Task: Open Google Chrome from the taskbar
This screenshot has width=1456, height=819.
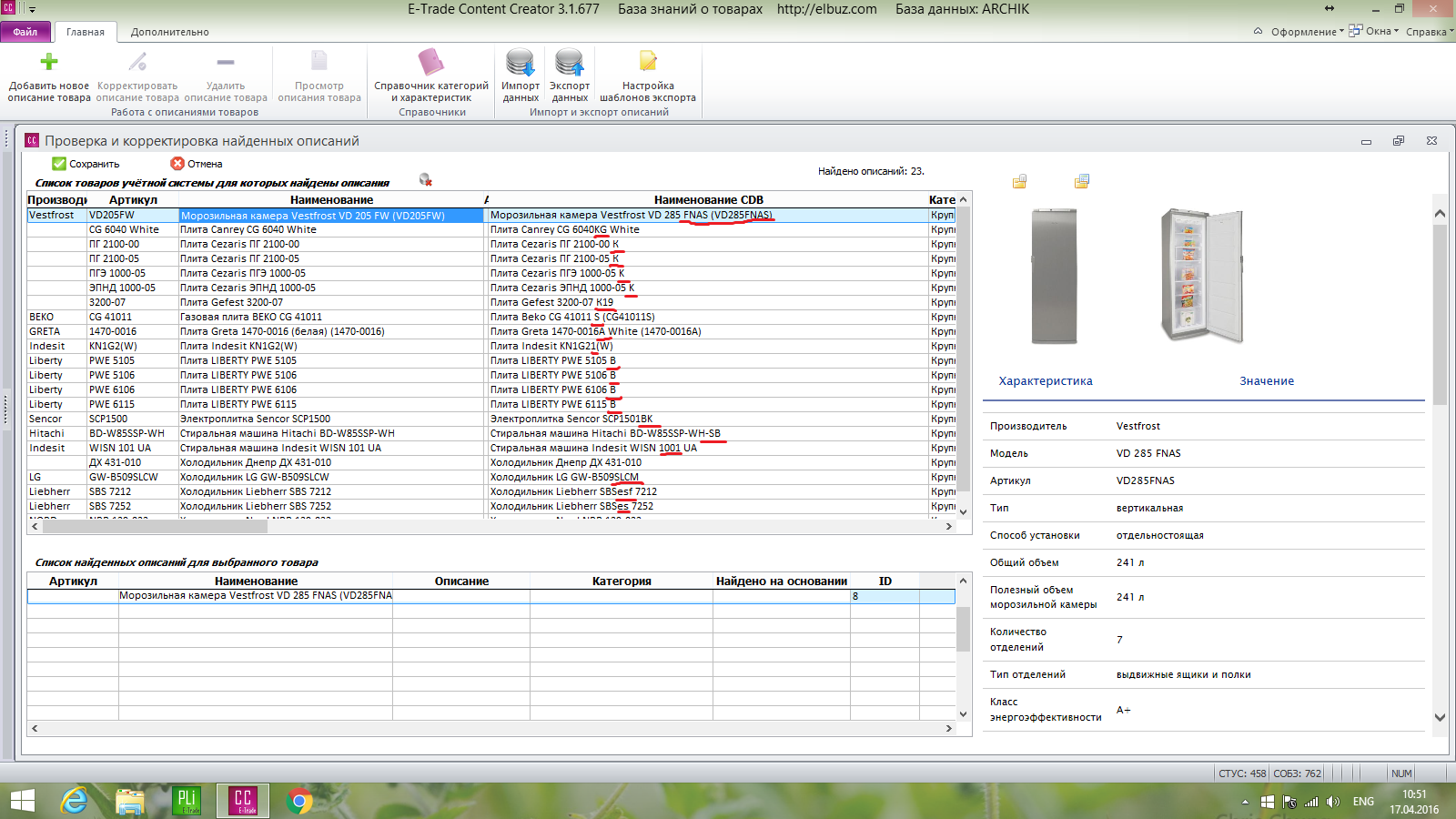Action: 299,801
